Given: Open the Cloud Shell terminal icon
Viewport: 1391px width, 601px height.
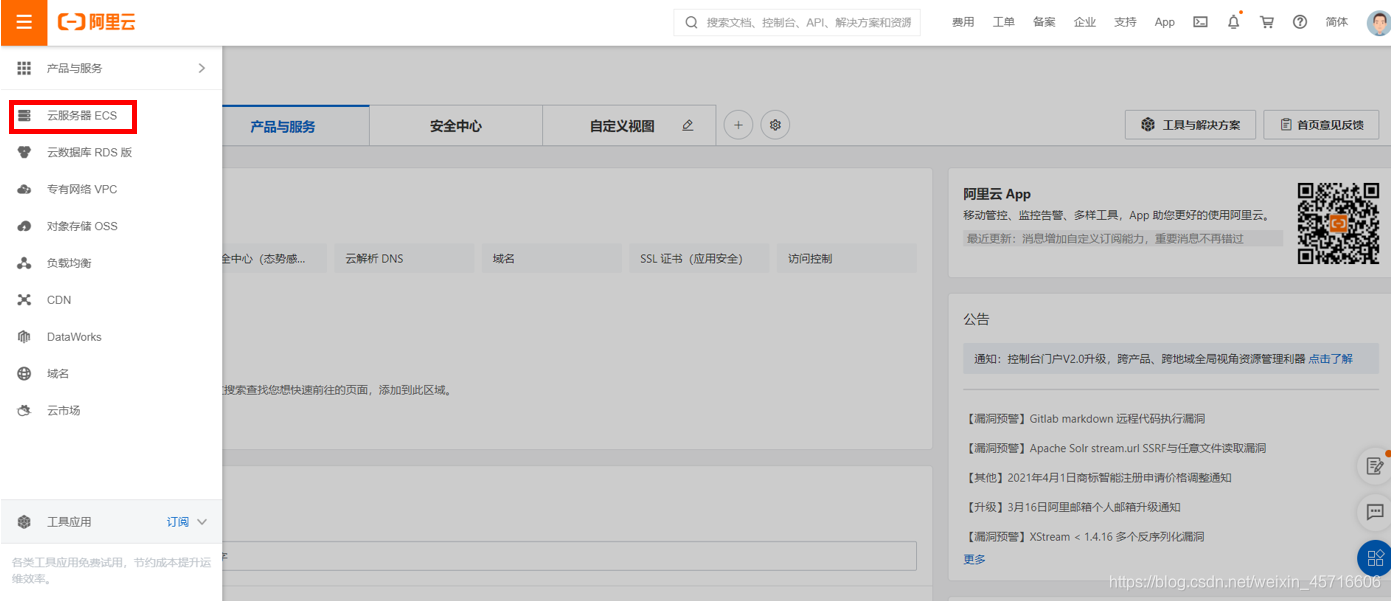Looking at the screenshot, I should tap(1200, 22).
